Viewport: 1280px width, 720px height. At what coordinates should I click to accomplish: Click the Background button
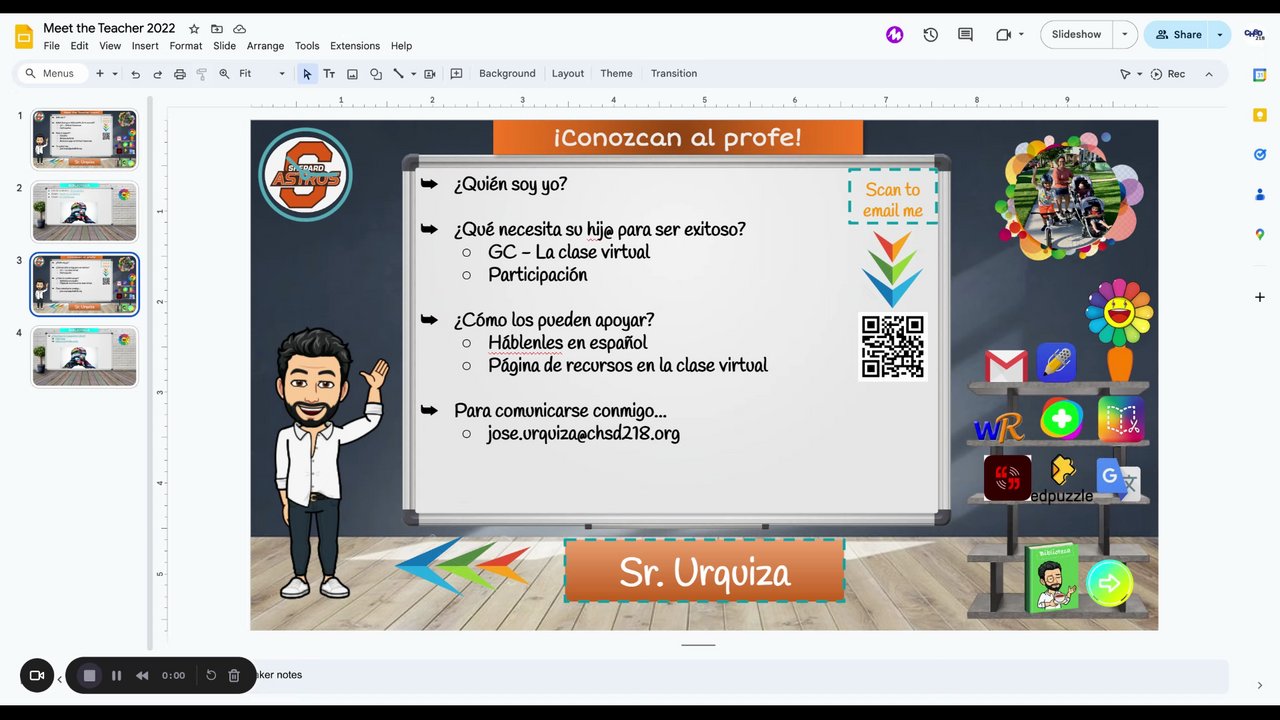tap(507, 74)
